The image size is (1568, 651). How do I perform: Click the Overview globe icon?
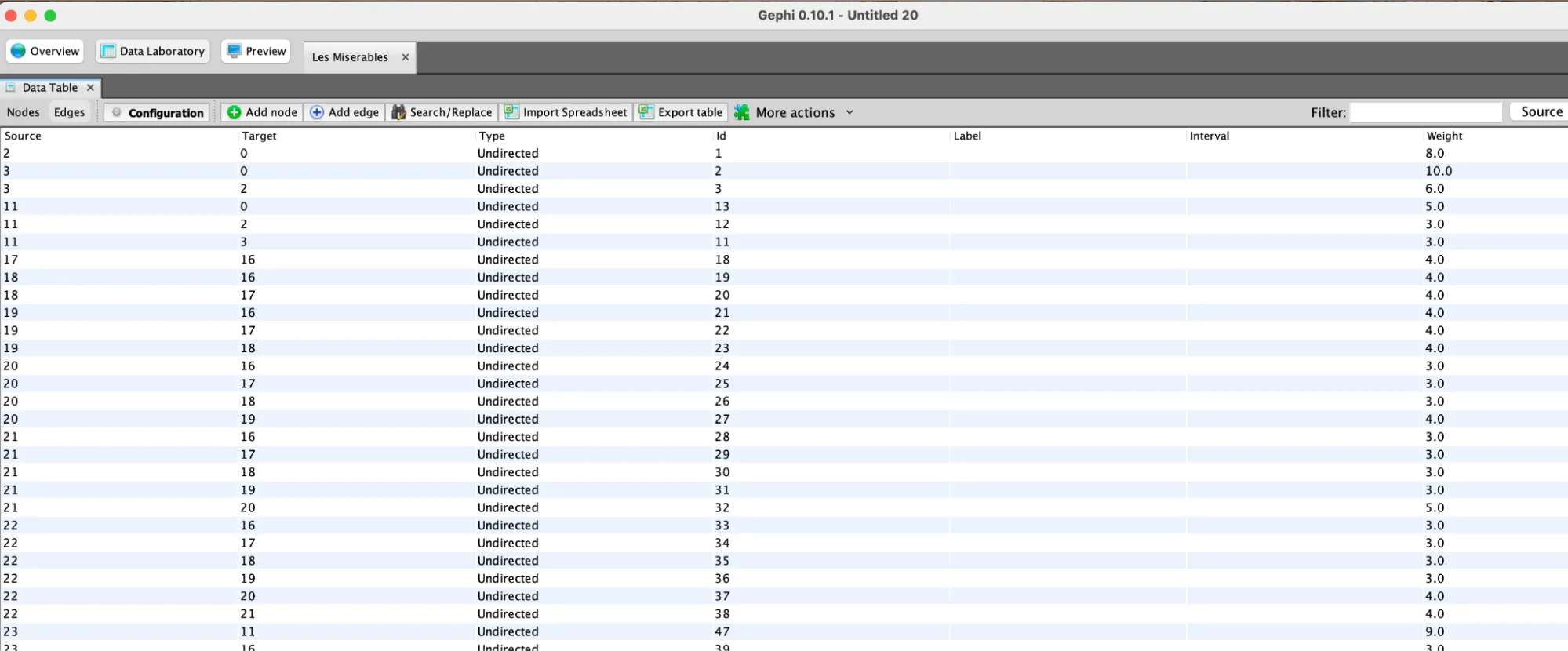click(x=18, y=51)
